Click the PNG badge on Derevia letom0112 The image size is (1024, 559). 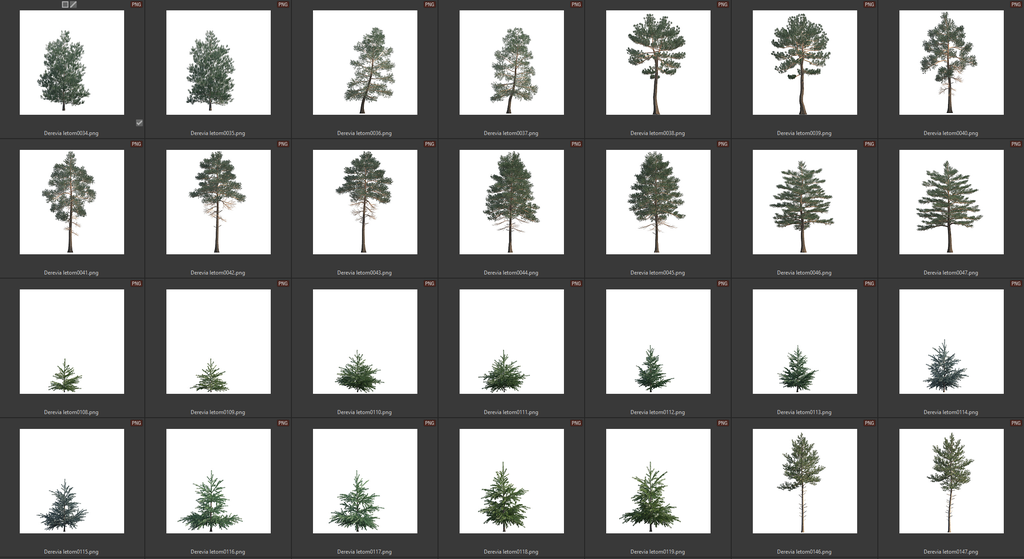pos(722,284)
